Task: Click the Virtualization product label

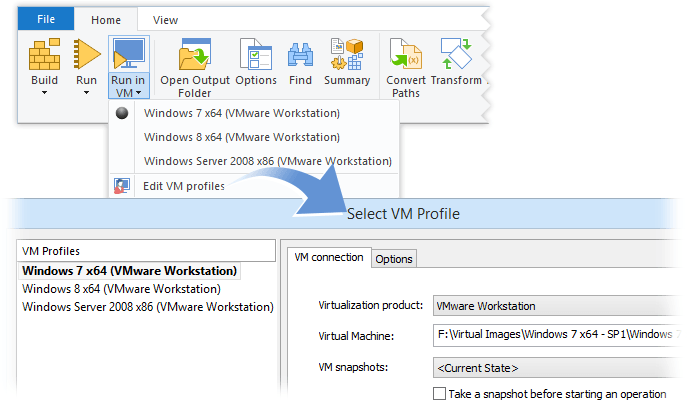Action: (371, 305)
